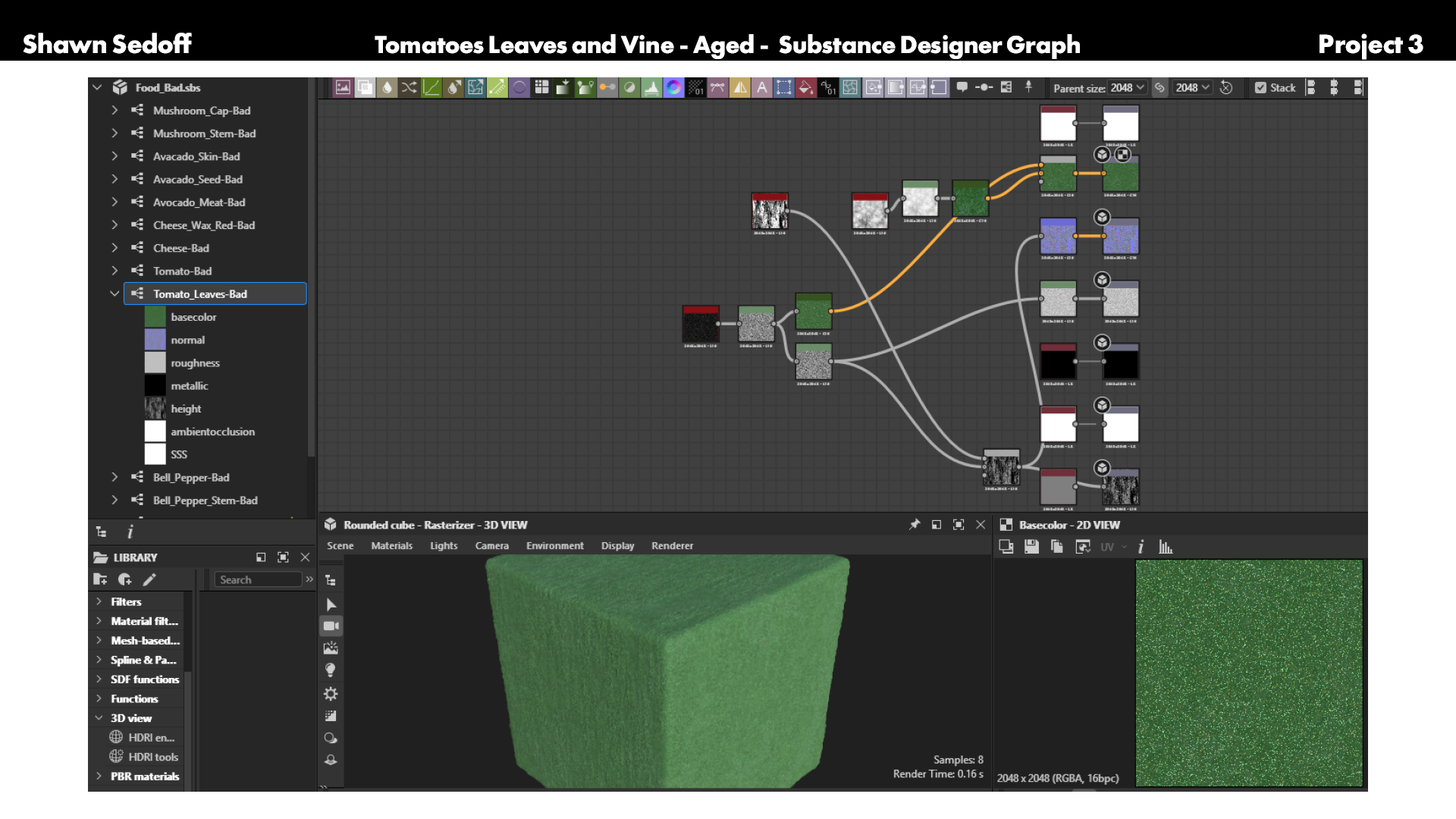The height and width of the screenshot is (819, 1456).
Task: Open the Lights menu
Action: click(444, 545)
